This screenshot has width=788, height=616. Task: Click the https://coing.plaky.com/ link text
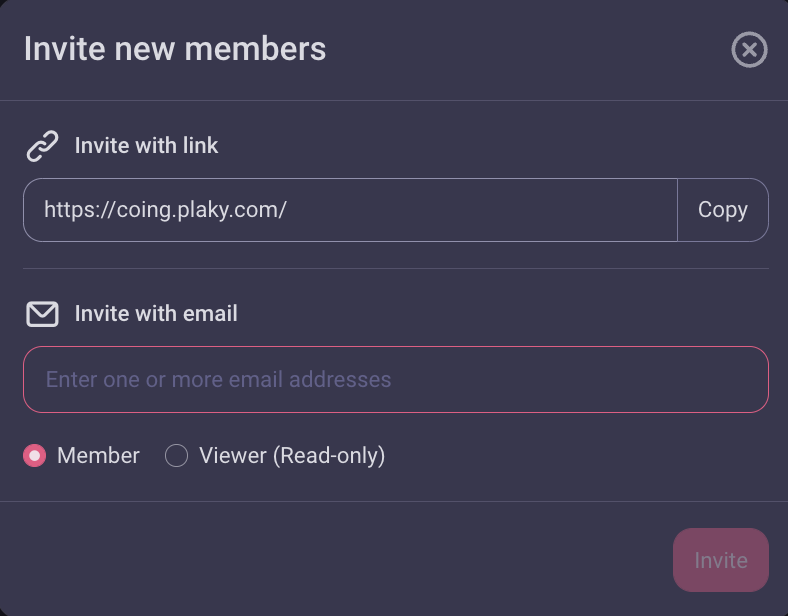165,210
